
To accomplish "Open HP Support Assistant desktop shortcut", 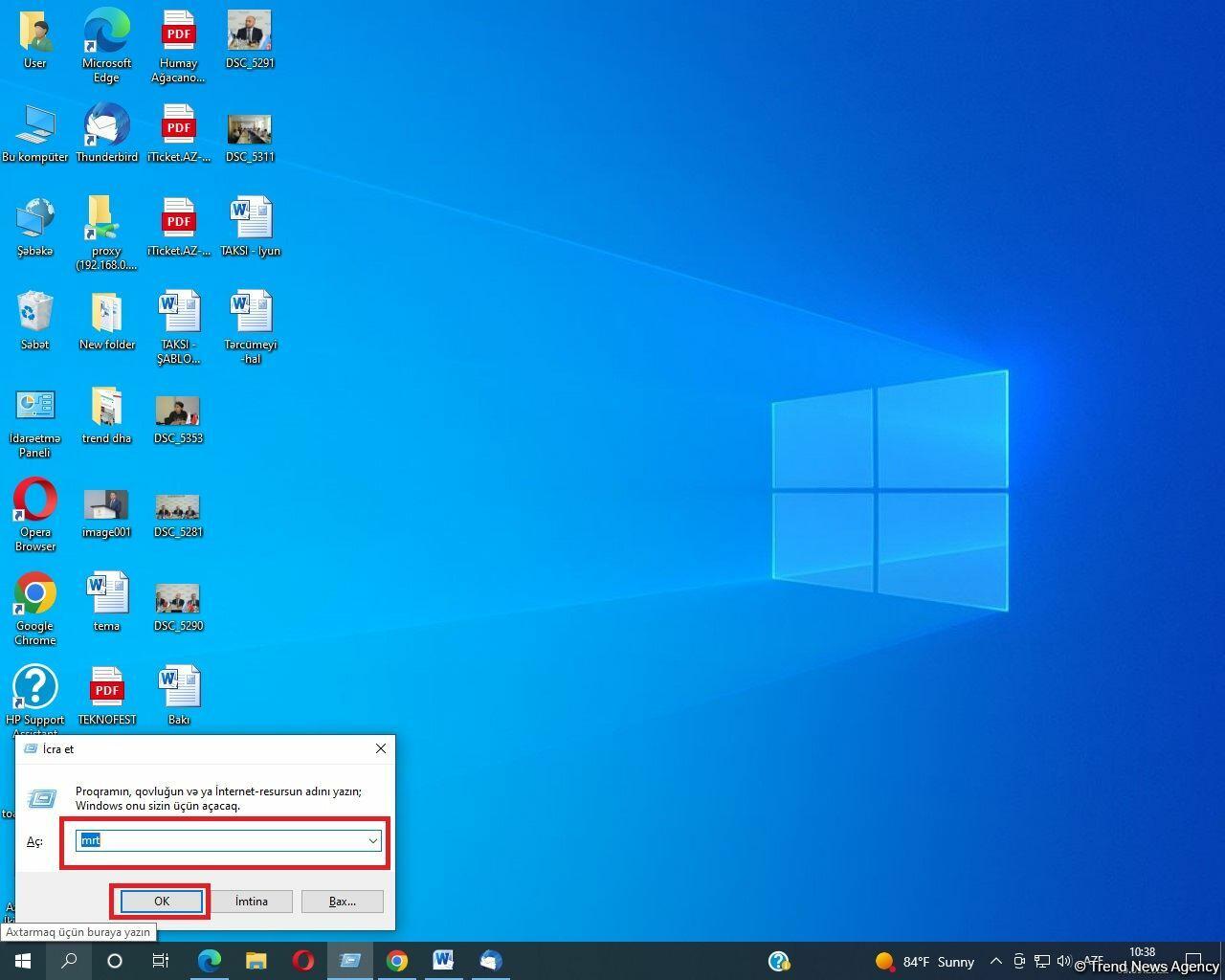I will coord(35,699).
